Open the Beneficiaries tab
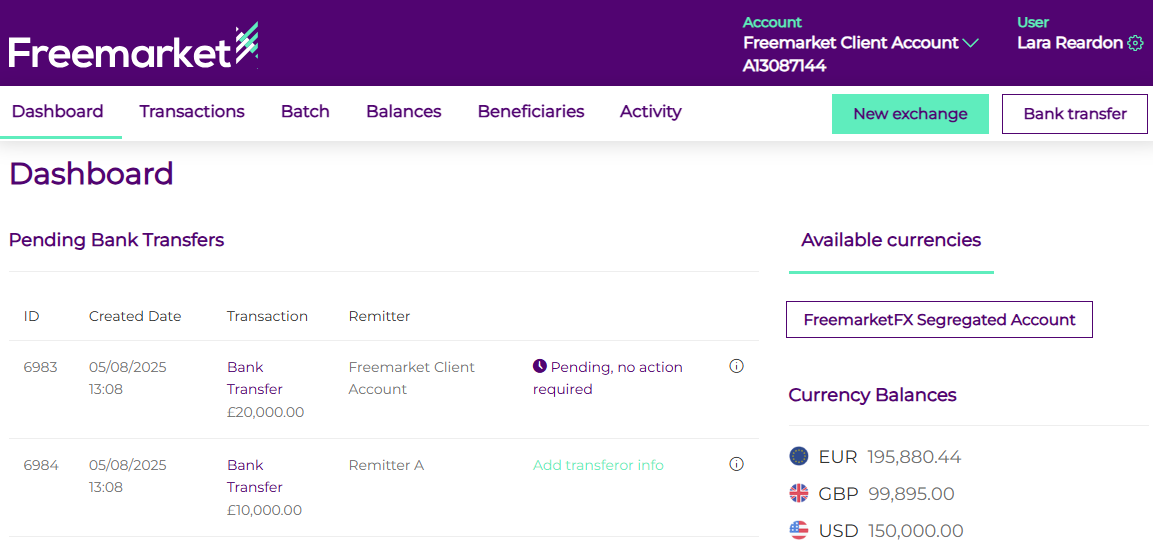This screenshot has height=547, width=1153. 531,112
